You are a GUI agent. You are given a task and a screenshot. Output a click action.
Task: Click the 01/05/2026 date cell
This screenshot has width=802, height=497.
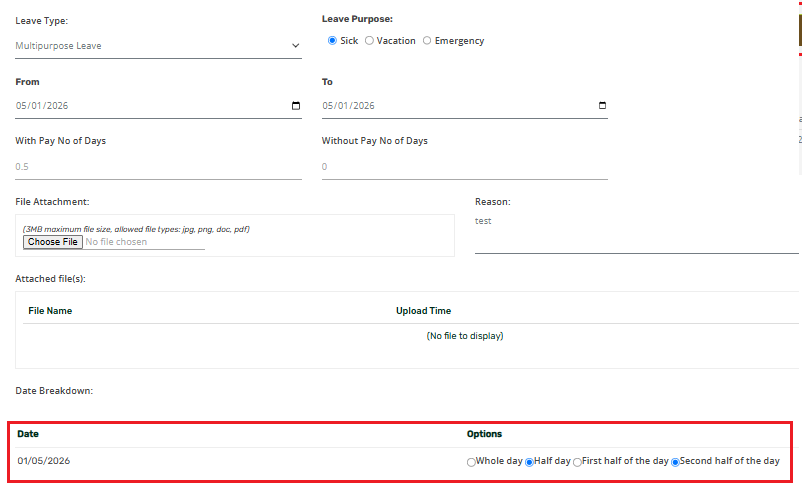point(43,461)
